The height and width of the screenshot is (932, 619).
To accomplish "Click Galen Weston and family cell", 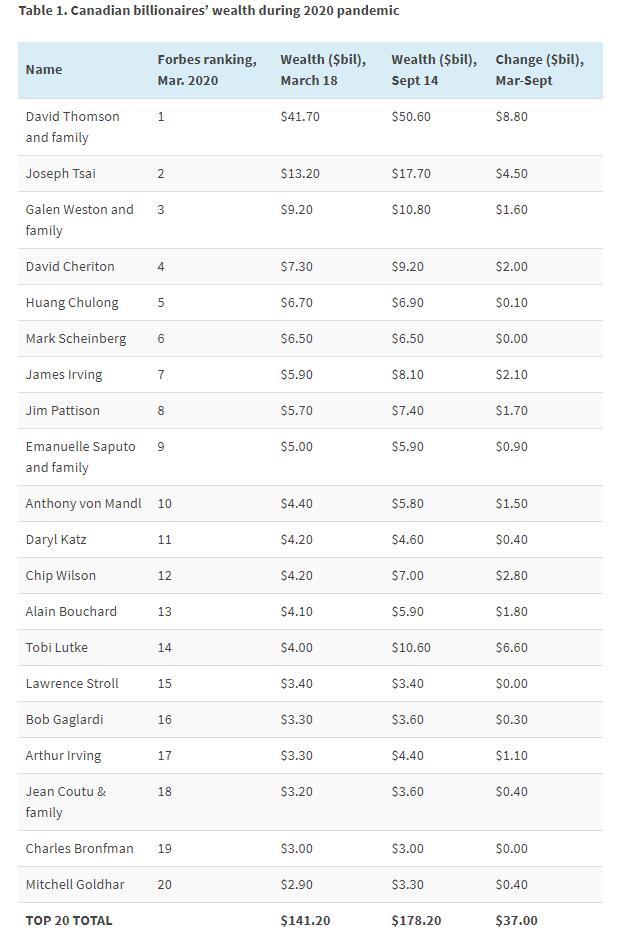I will [x=79, y=220].
